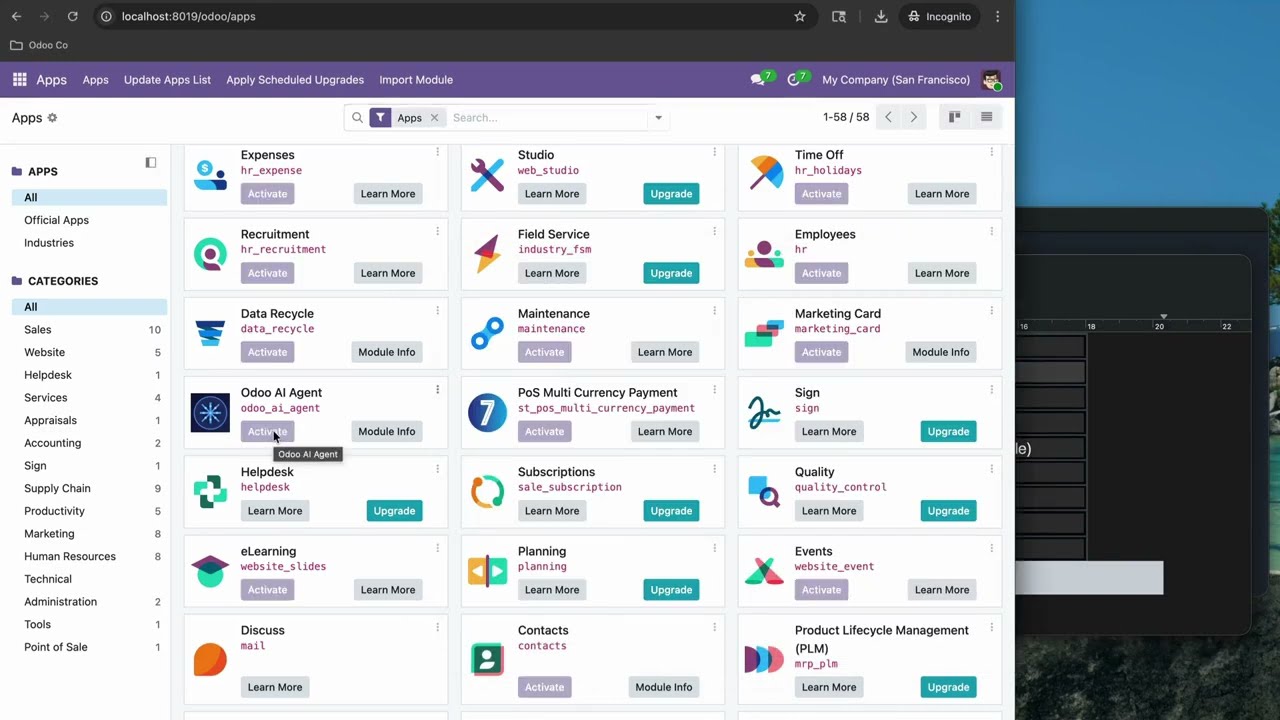The width and height of the screenshot is (1280, 720).
Task: Select Industries in the sidebar
Action: (x=49, y=243)
